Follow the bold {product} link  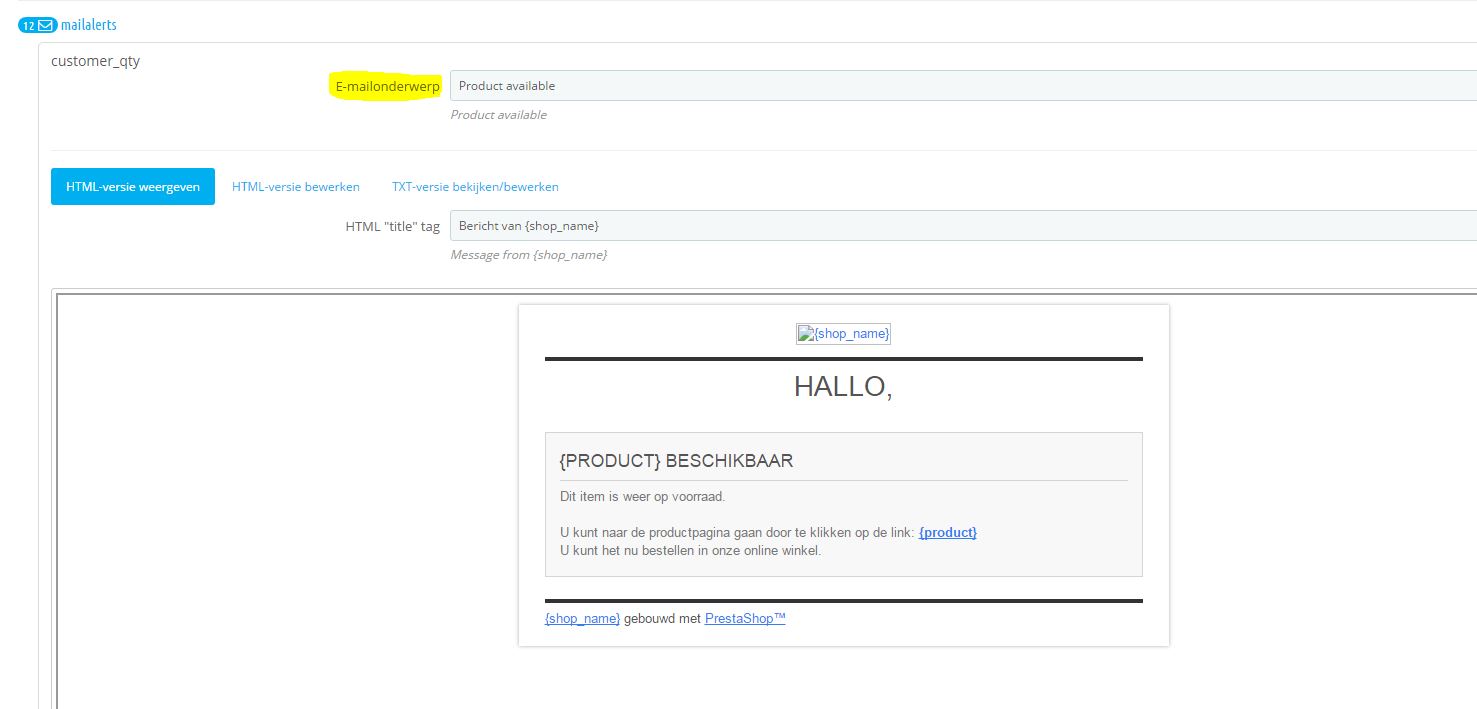tap(947, 533)
